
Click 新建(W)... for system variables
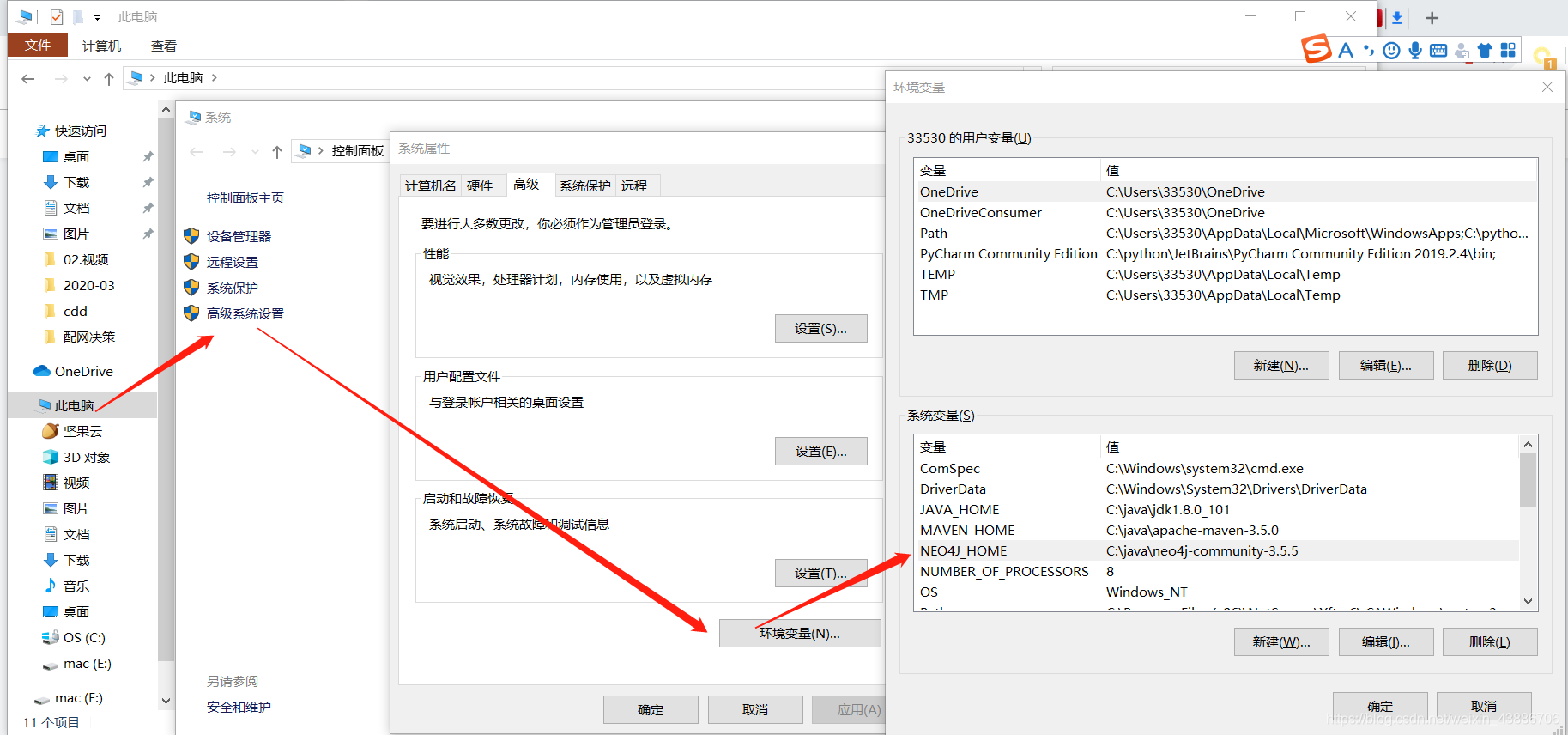tap(1281, 642)
